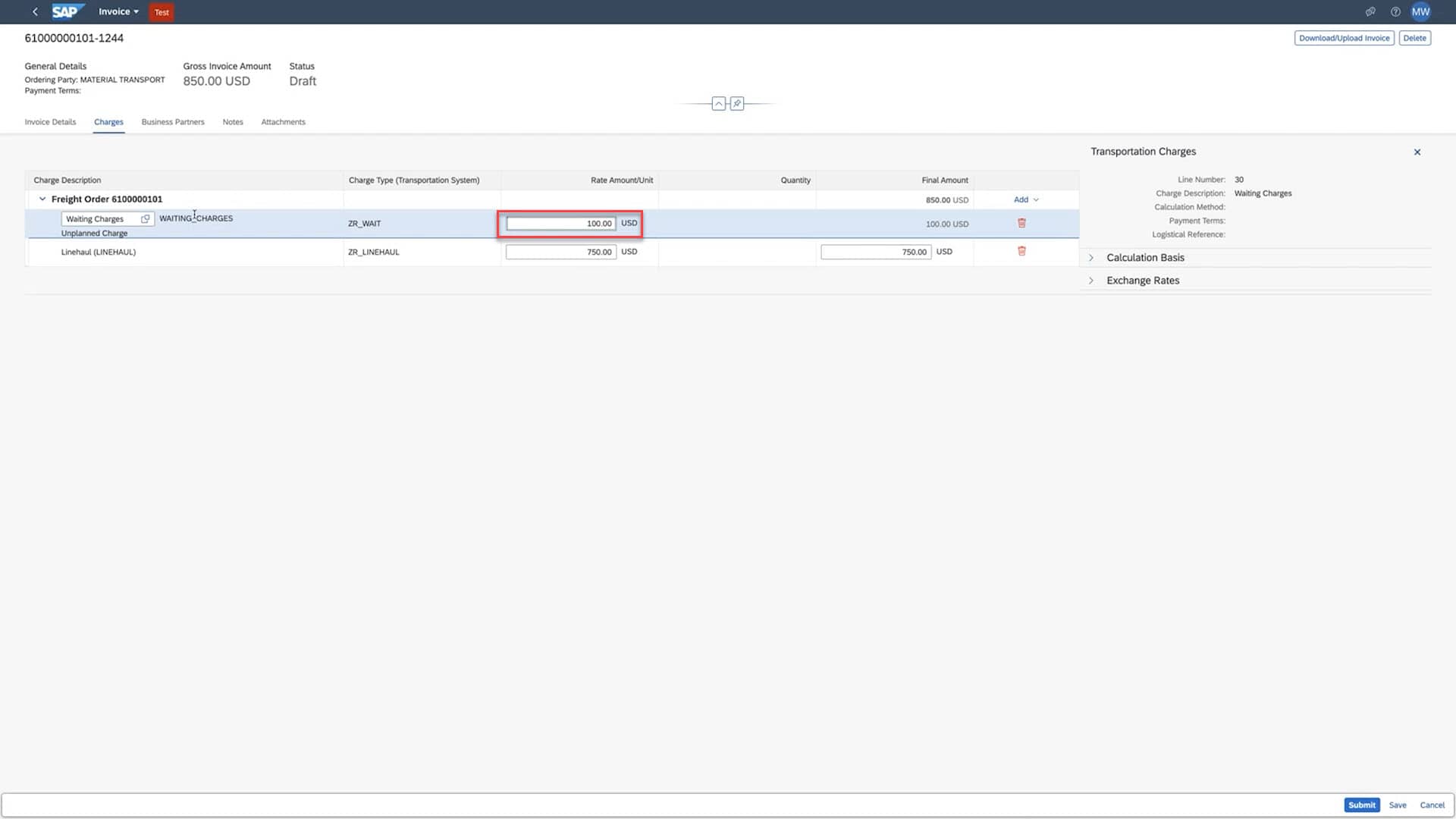Open the MW user avatar menu
This screenshot has height=819, width=1456.
(1420, 12)
